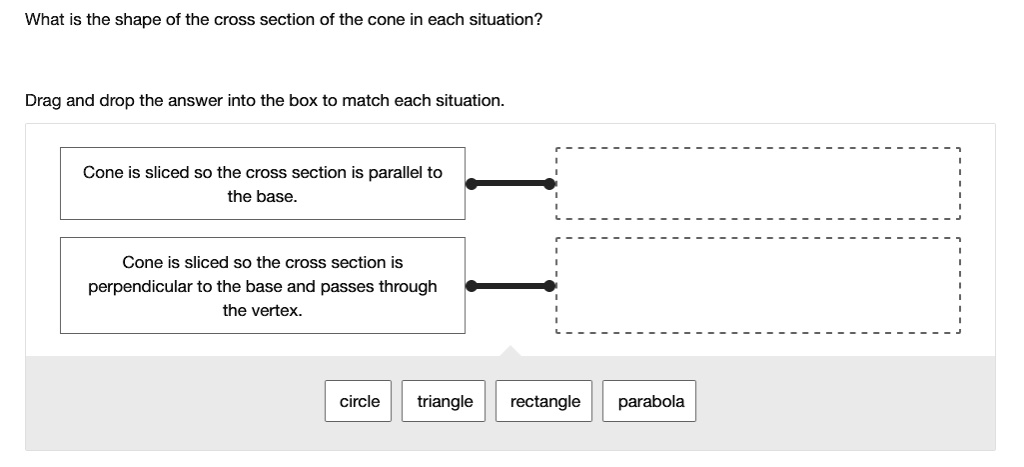Click right endpoint dot of top connector
The image size is (1024, 467).
click(550, 184)
